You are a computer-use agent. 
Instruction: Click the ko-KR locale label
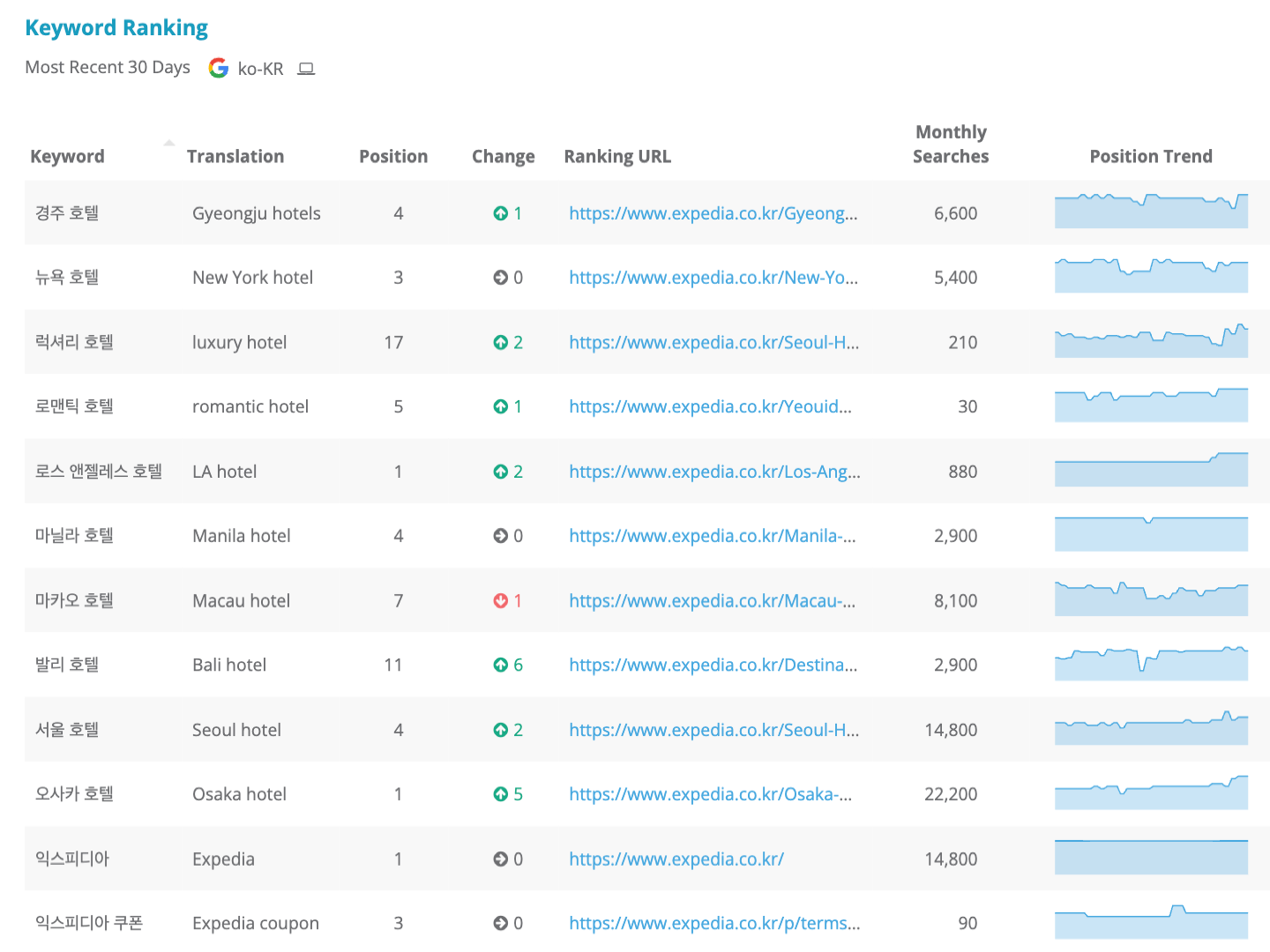(260, 69)
